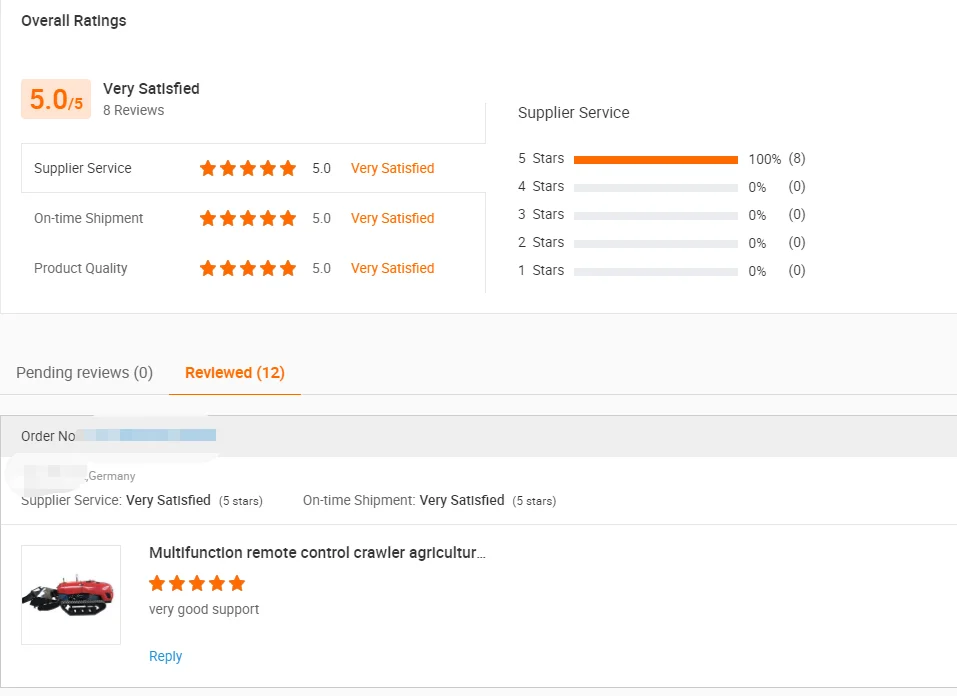This screenshot has height=696, width=957.
Task: Click the 5.0/5 overall score badge
Action: click(56, 99)
